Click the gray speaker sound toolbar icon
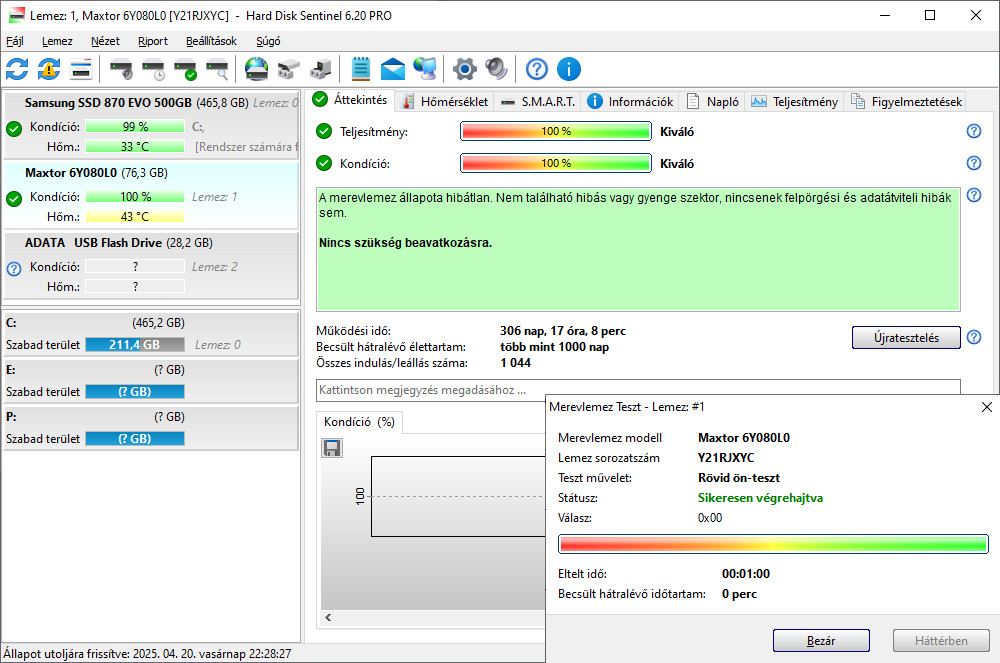 point(496,69)
